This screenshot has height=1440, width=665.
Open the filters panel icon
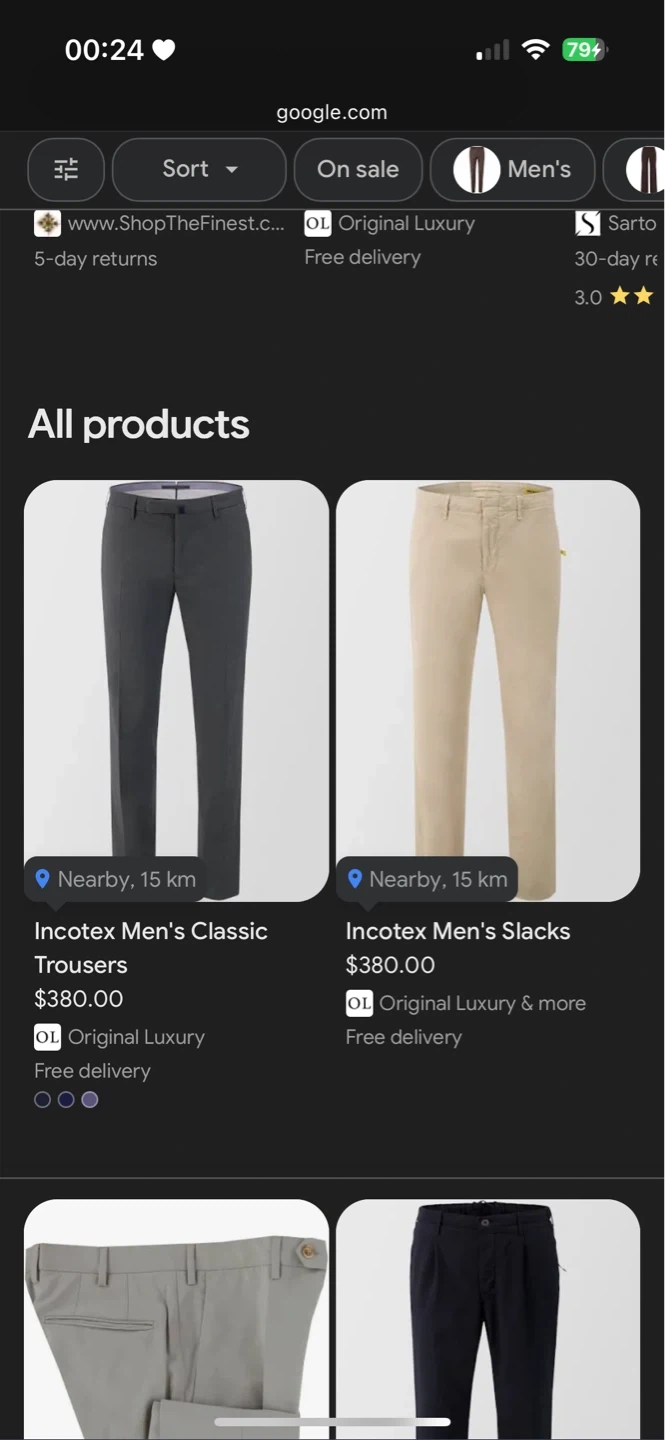[66, 170]
